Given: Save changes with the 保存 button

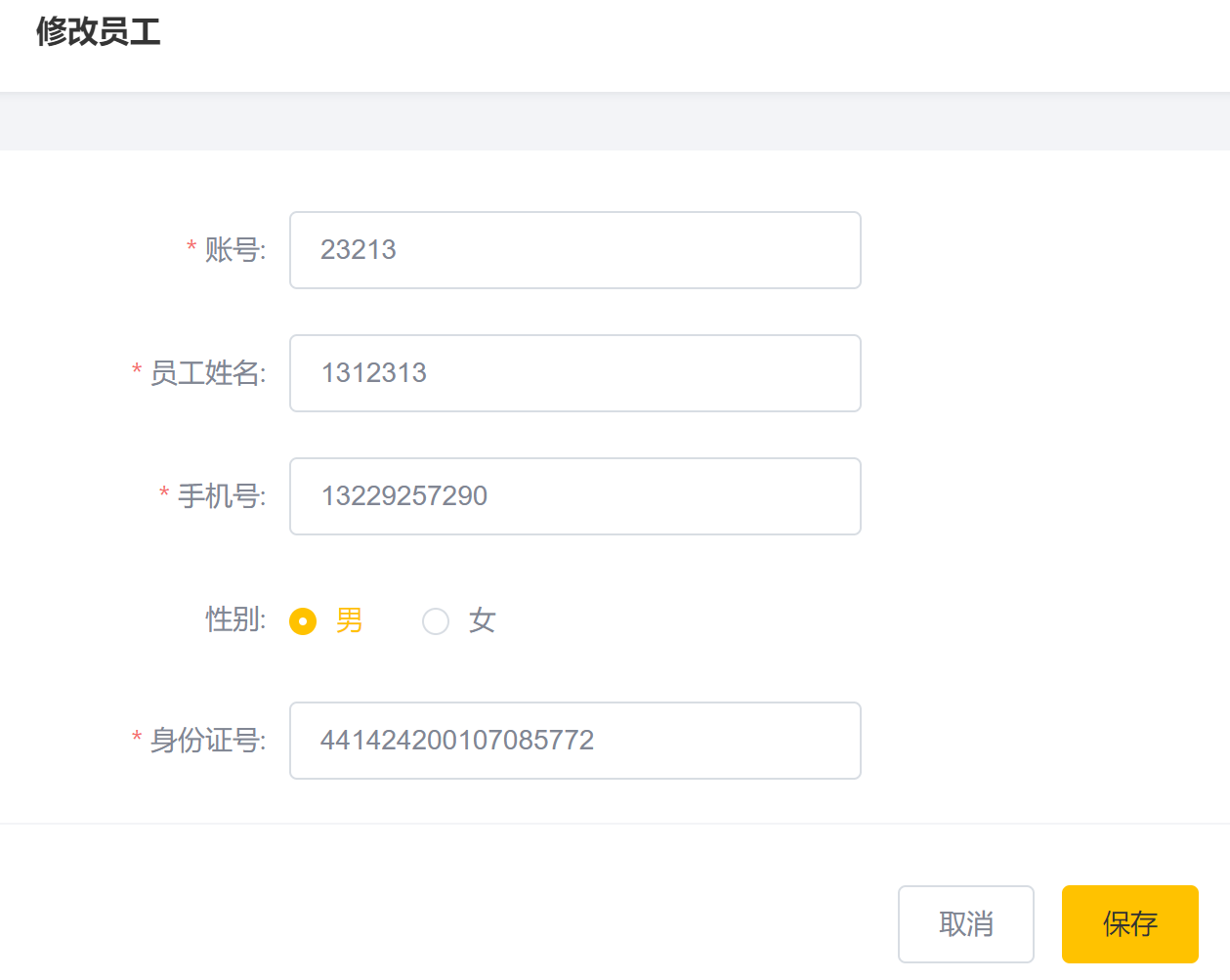Looking at the screenshot, I should tap(1129, 923).
